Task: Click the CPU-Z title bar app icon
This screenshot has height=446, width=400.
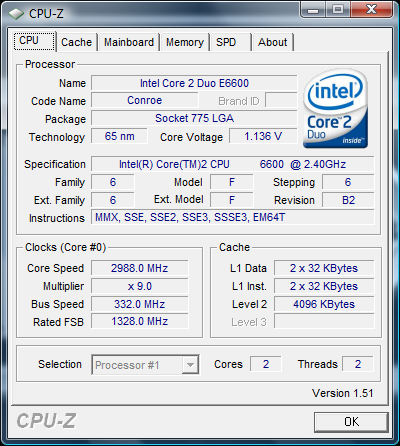Action: tap(16, 14)
